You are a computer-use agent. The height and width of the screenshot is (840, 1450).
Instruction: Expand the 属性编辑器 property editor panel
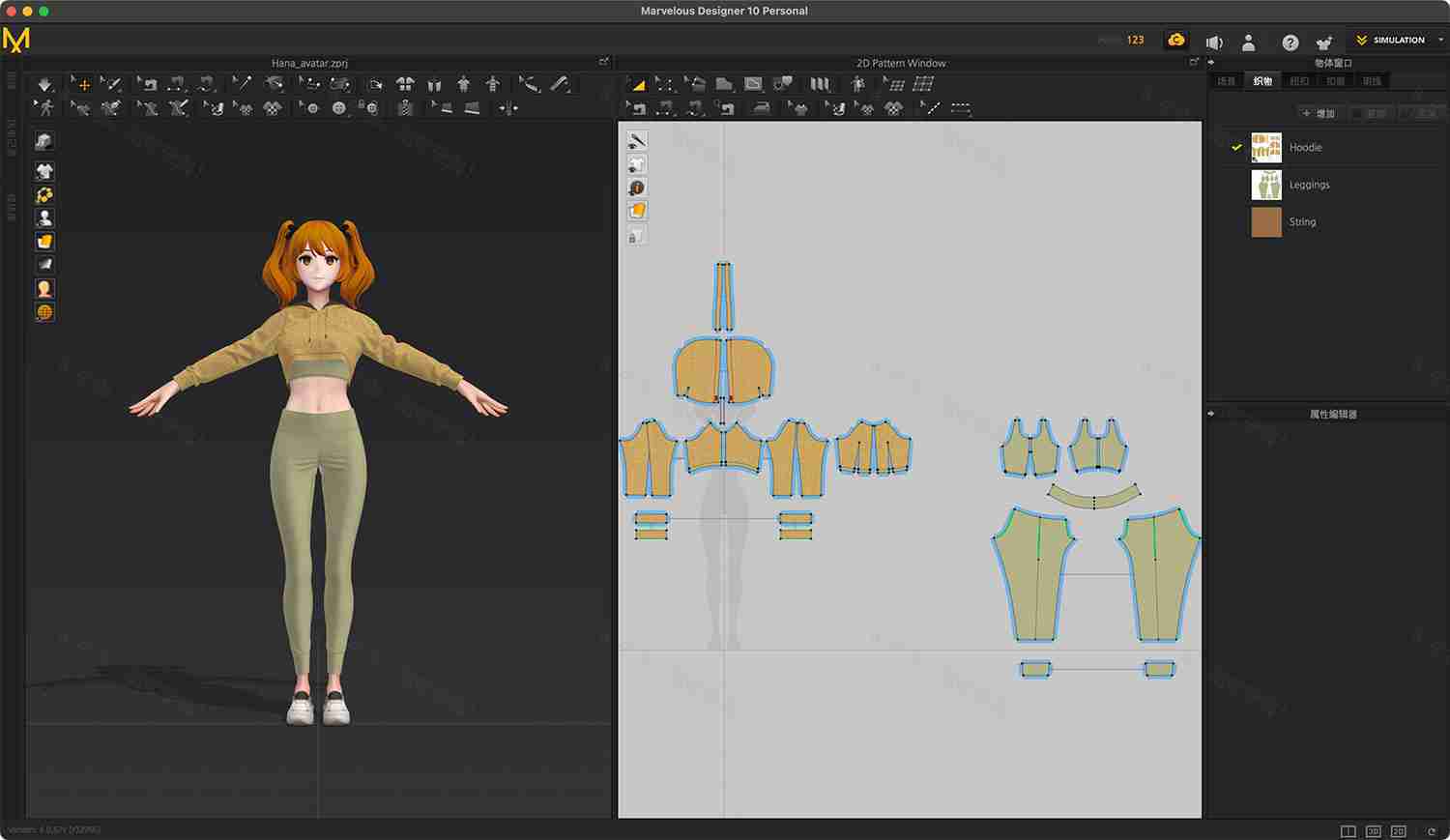(x=1210, y=413)
